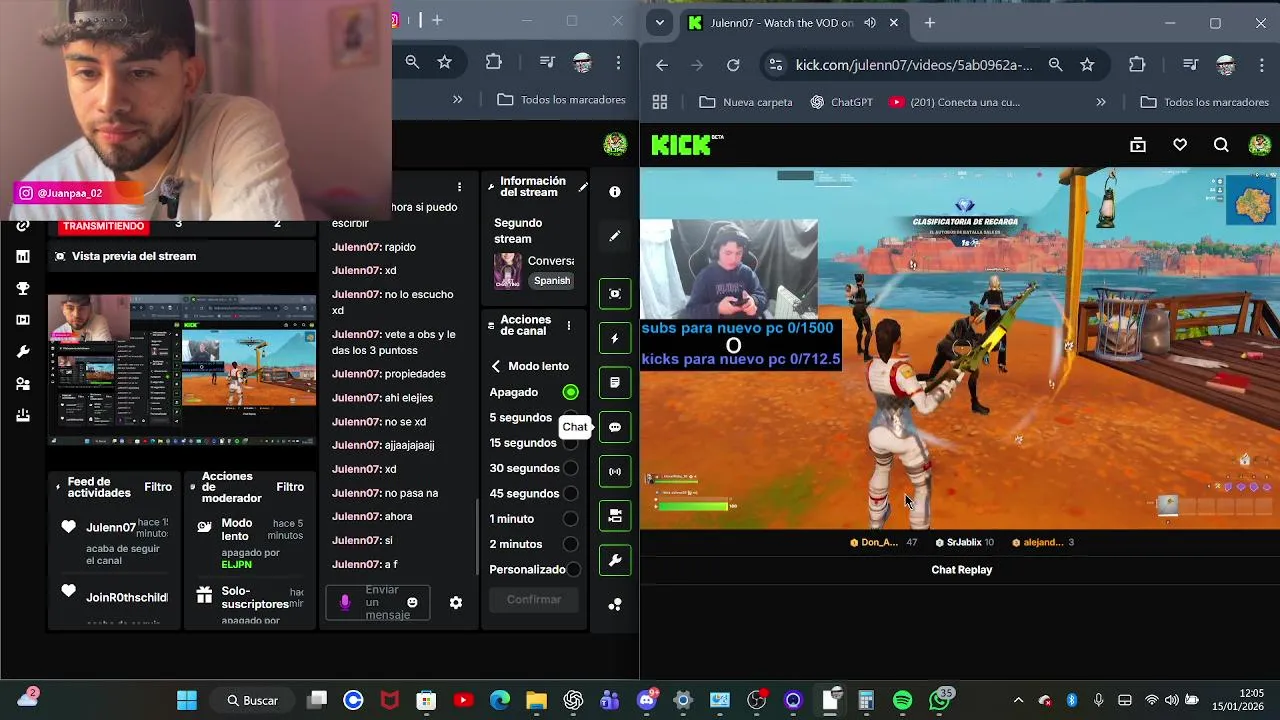Bookmark the kick.com page with star icon
1280x720 pixels.
coord(1087,65)
